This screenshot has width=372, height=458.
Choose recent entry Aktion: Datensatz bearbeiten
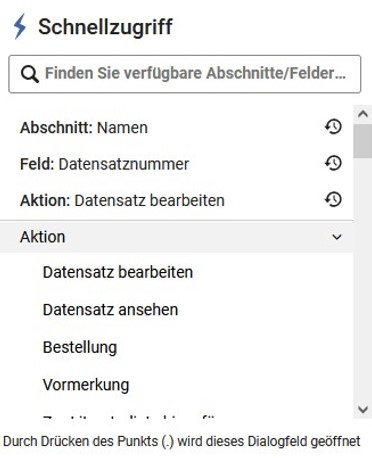(x=177, y=200)
